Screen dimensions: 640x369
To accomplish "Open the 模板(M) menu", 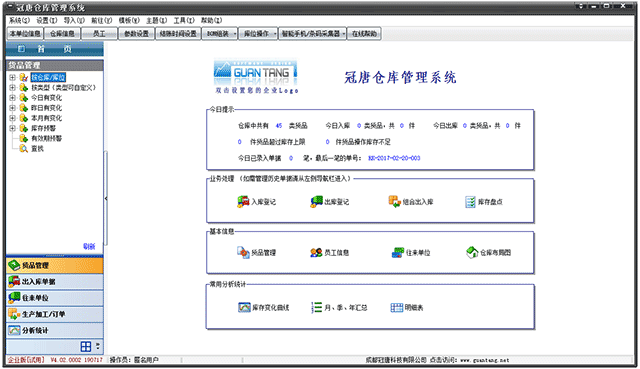I will click(129, 20).
